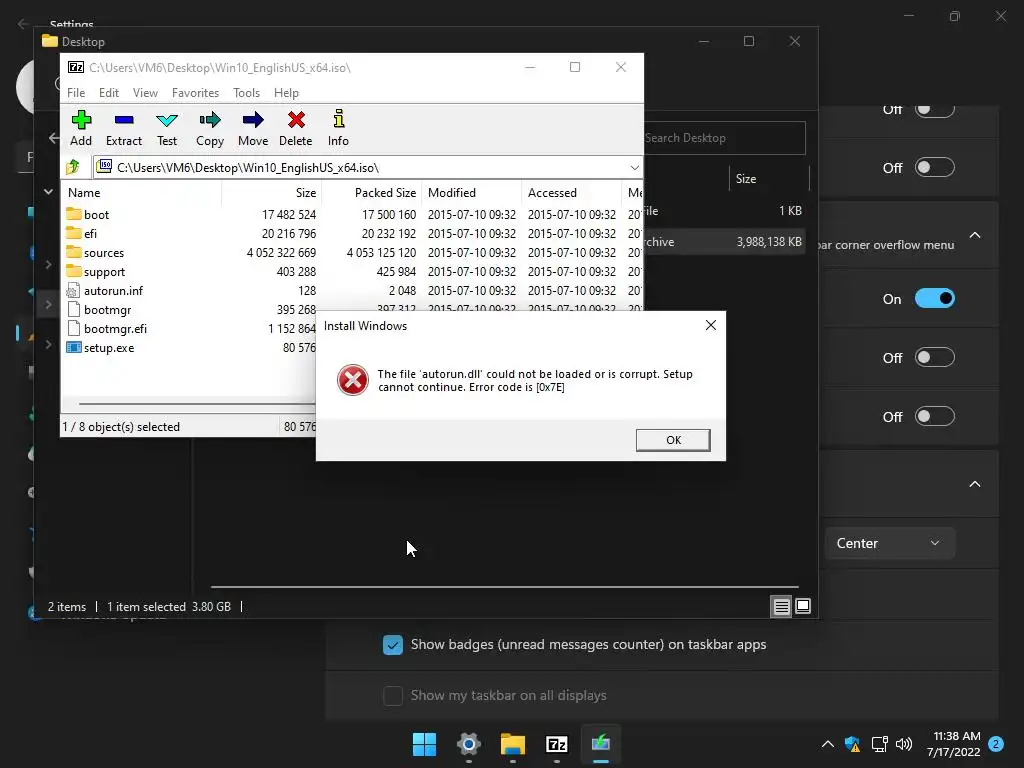The height and width of the screenshot is (768, 1024).
Task: Run the Test tool in 7-Zip
Action: click(x=167, y=128)
